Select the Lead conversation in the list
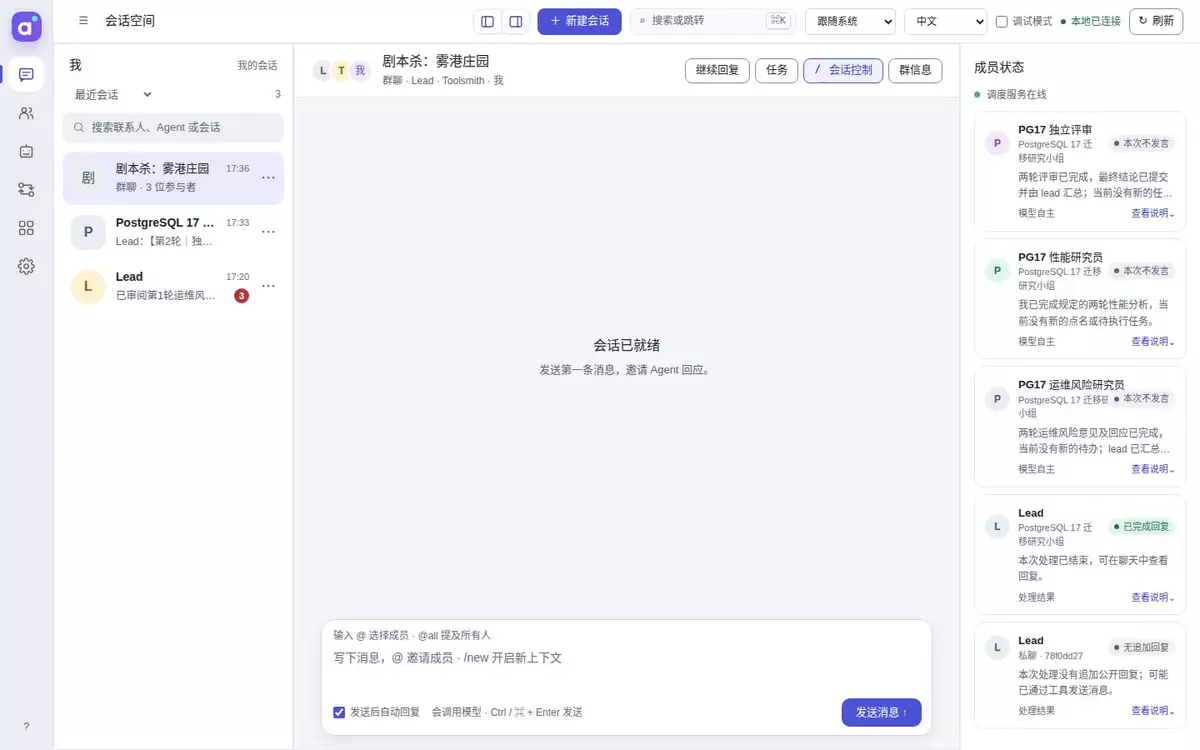Screen dimensions: 1200x750 tap(173, 286)
